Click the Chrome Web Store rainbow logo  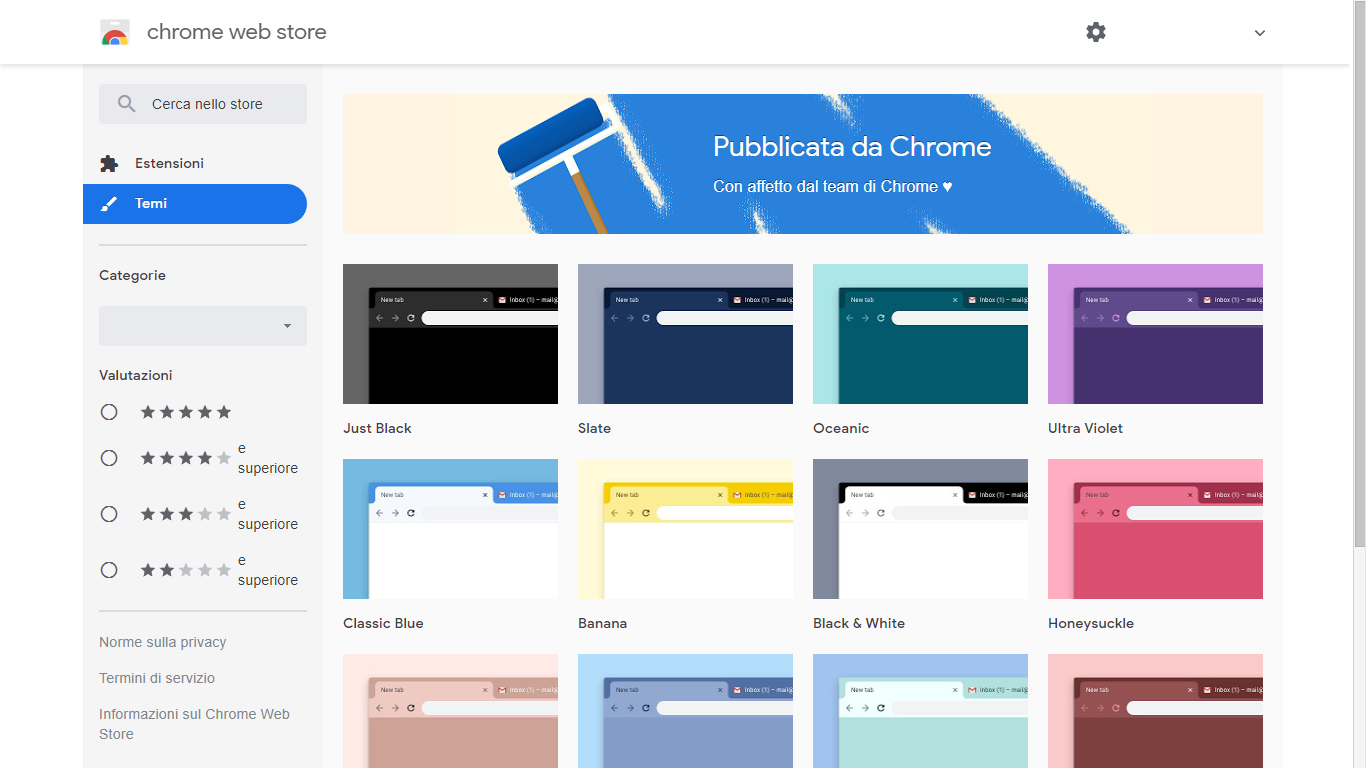tap(115, 33)
